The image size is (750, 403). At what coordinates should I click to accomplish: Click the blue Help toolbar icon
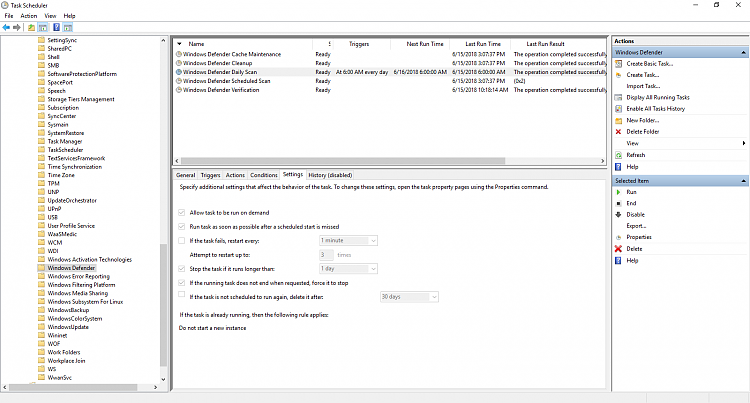coord(56,27)
